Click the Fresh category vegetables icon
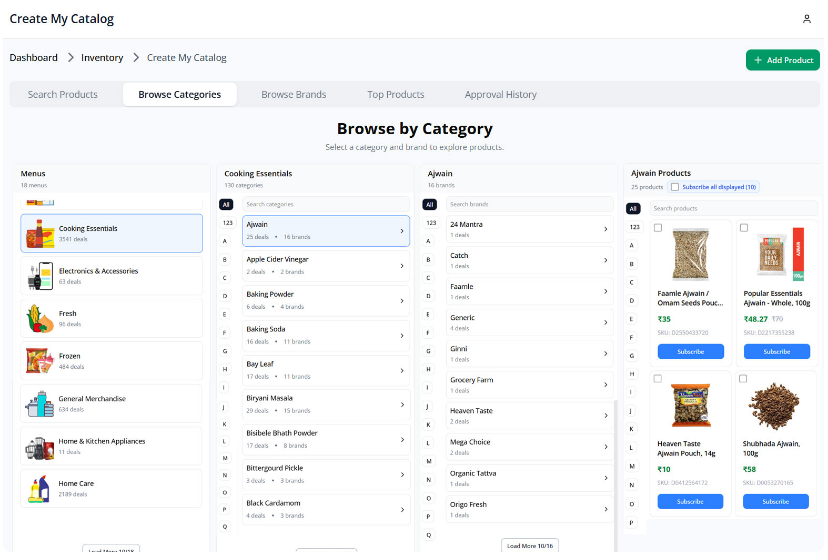828x560 pixels. tap(40, 318)
